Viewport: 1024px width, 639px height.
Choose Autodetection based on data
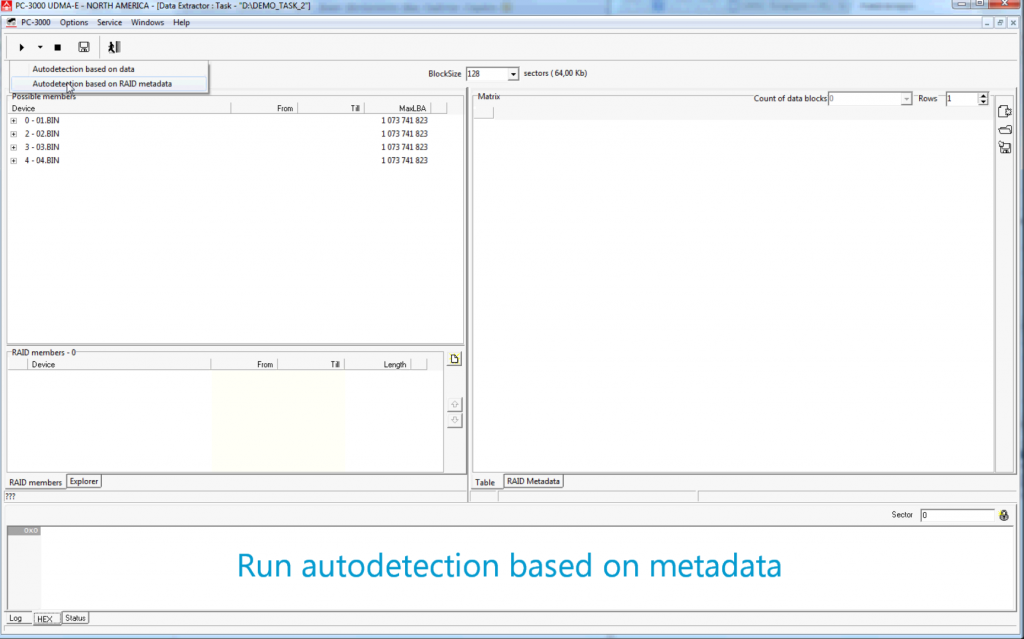(x=83, y=69)
